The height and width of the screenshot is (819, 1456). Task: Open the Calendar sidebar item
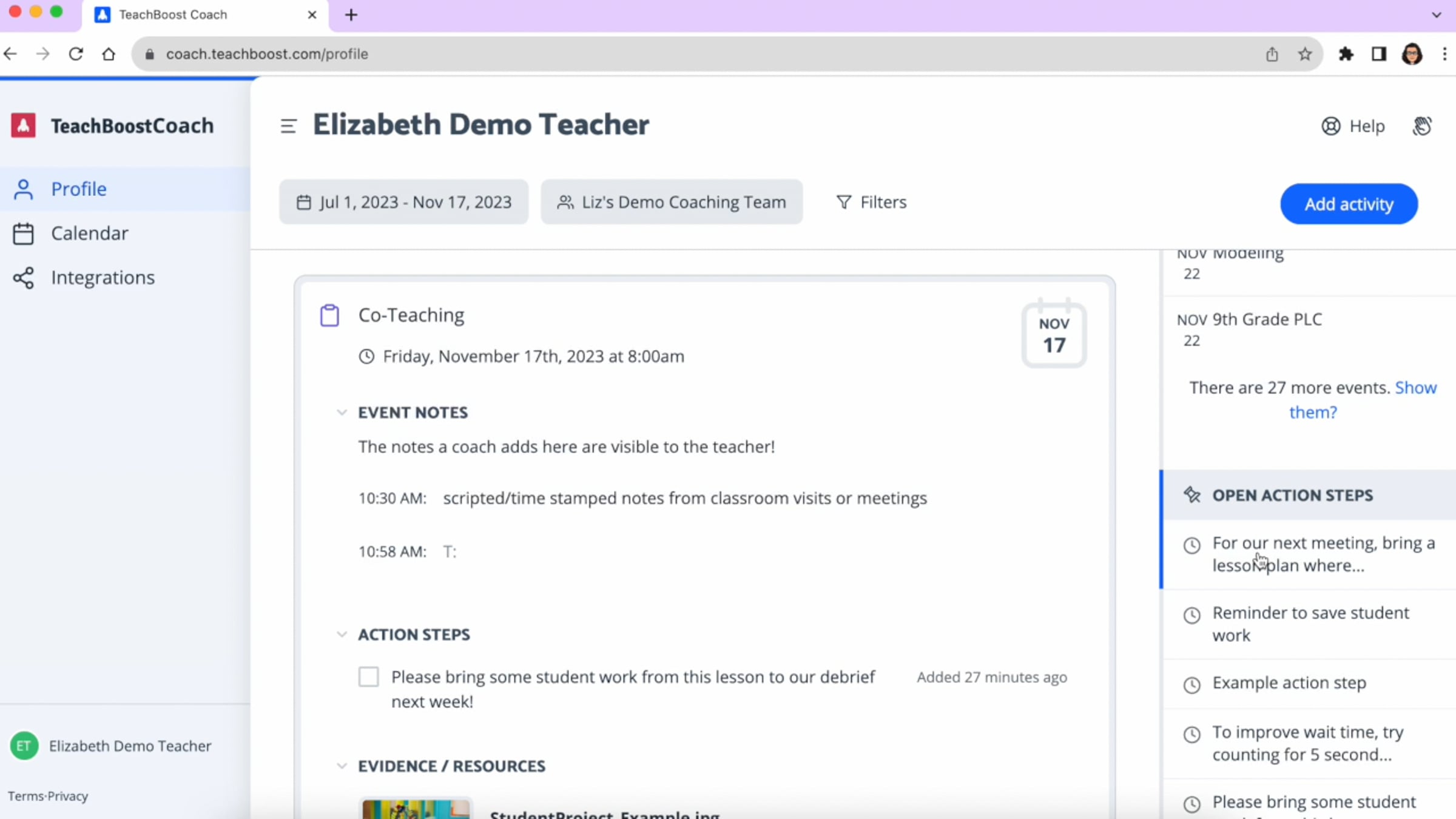tap(89, 234)
